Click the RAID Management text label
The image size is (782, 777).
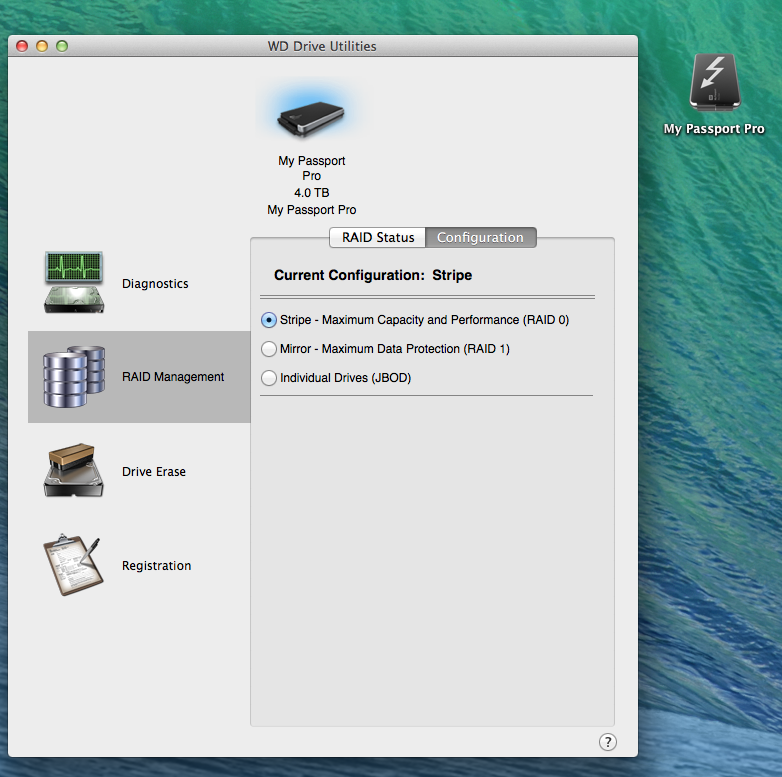173,377
